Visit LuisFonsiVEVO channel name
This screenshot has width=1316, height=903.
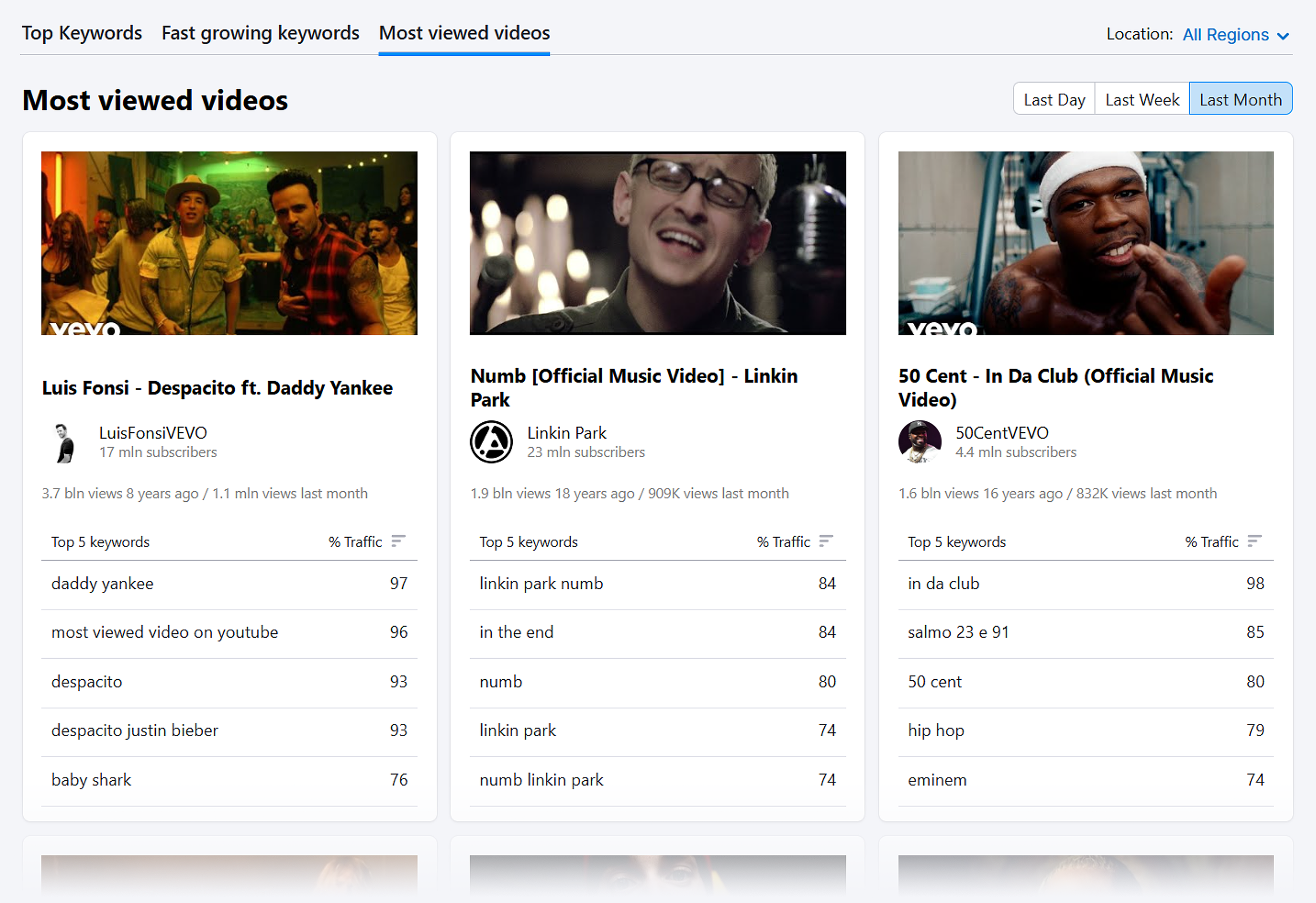coord(153,433)
